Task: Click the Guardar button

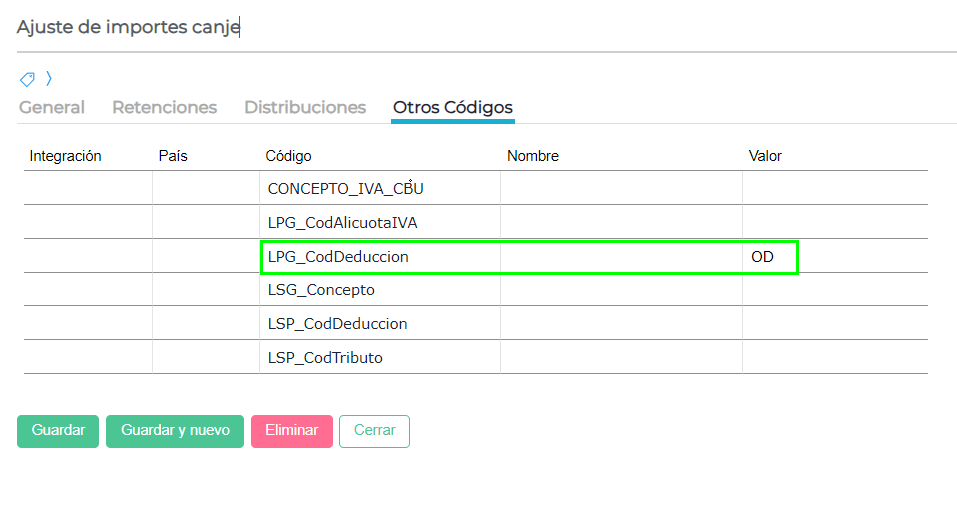Action: coord(58,431)
